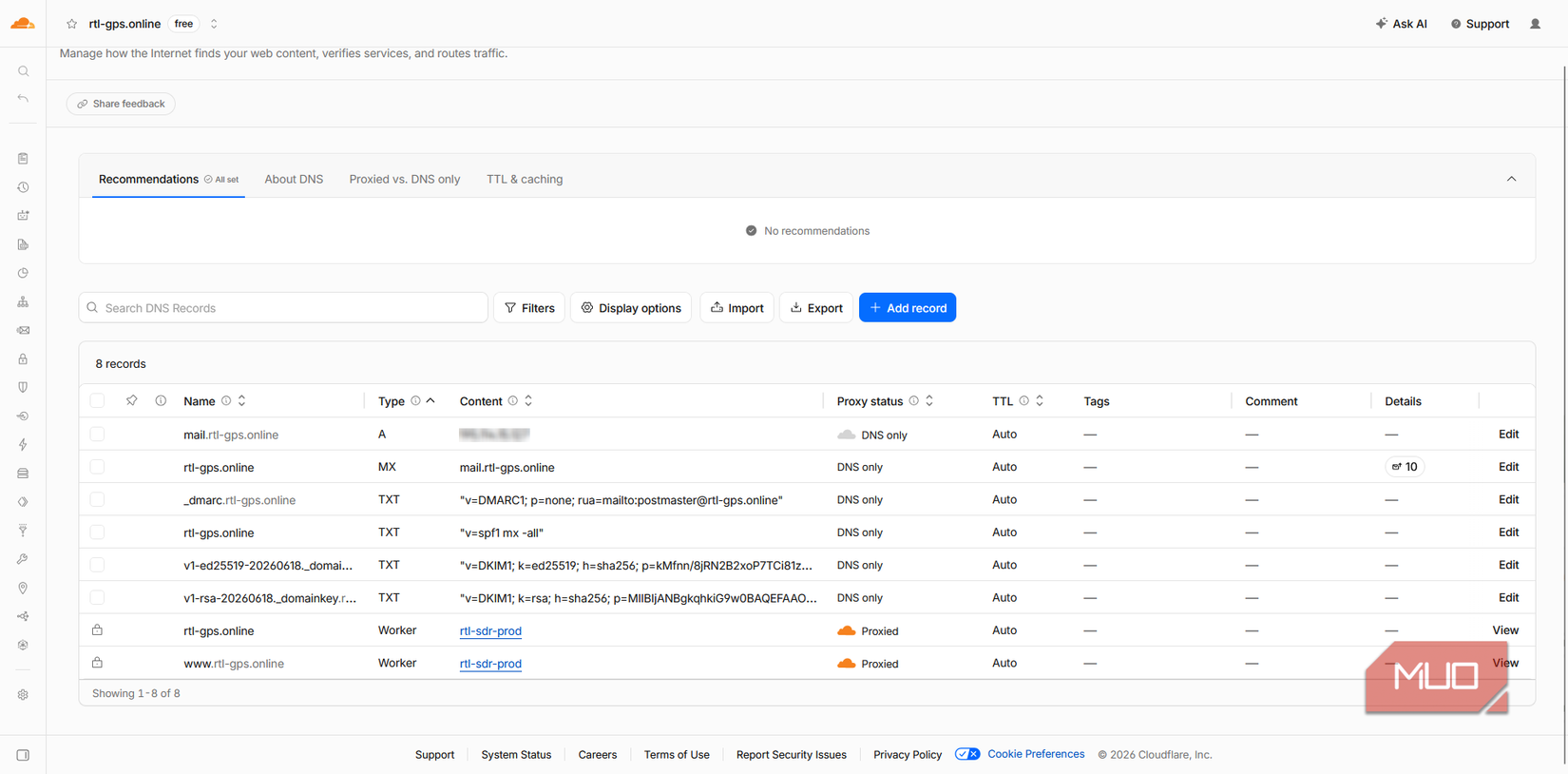This screenshot has width=1568, height=774.
Task: Collapse the recommendations panel chevron
Action: (x=1511, y=179)
